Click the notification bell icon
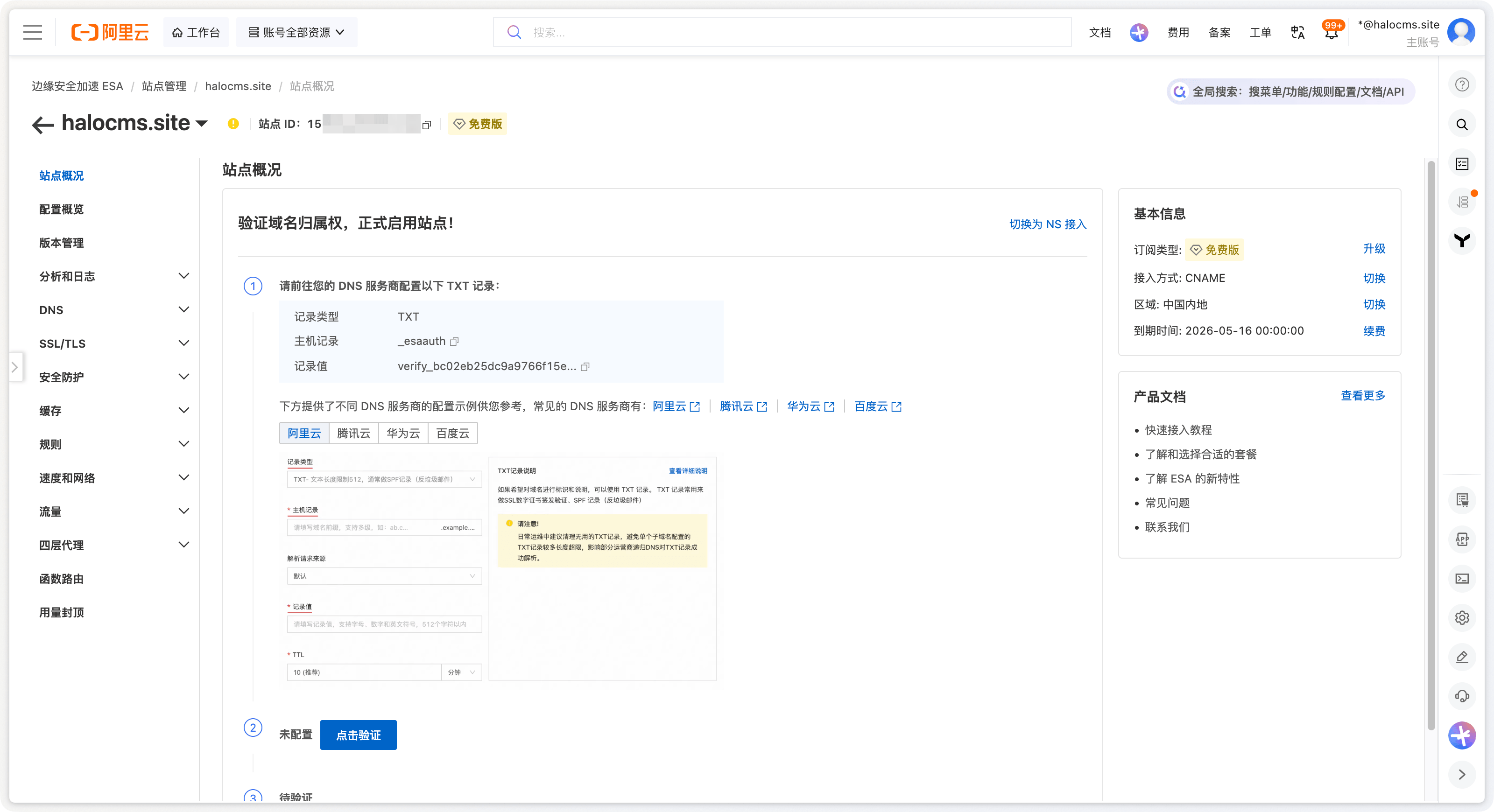 point(1332,33)
